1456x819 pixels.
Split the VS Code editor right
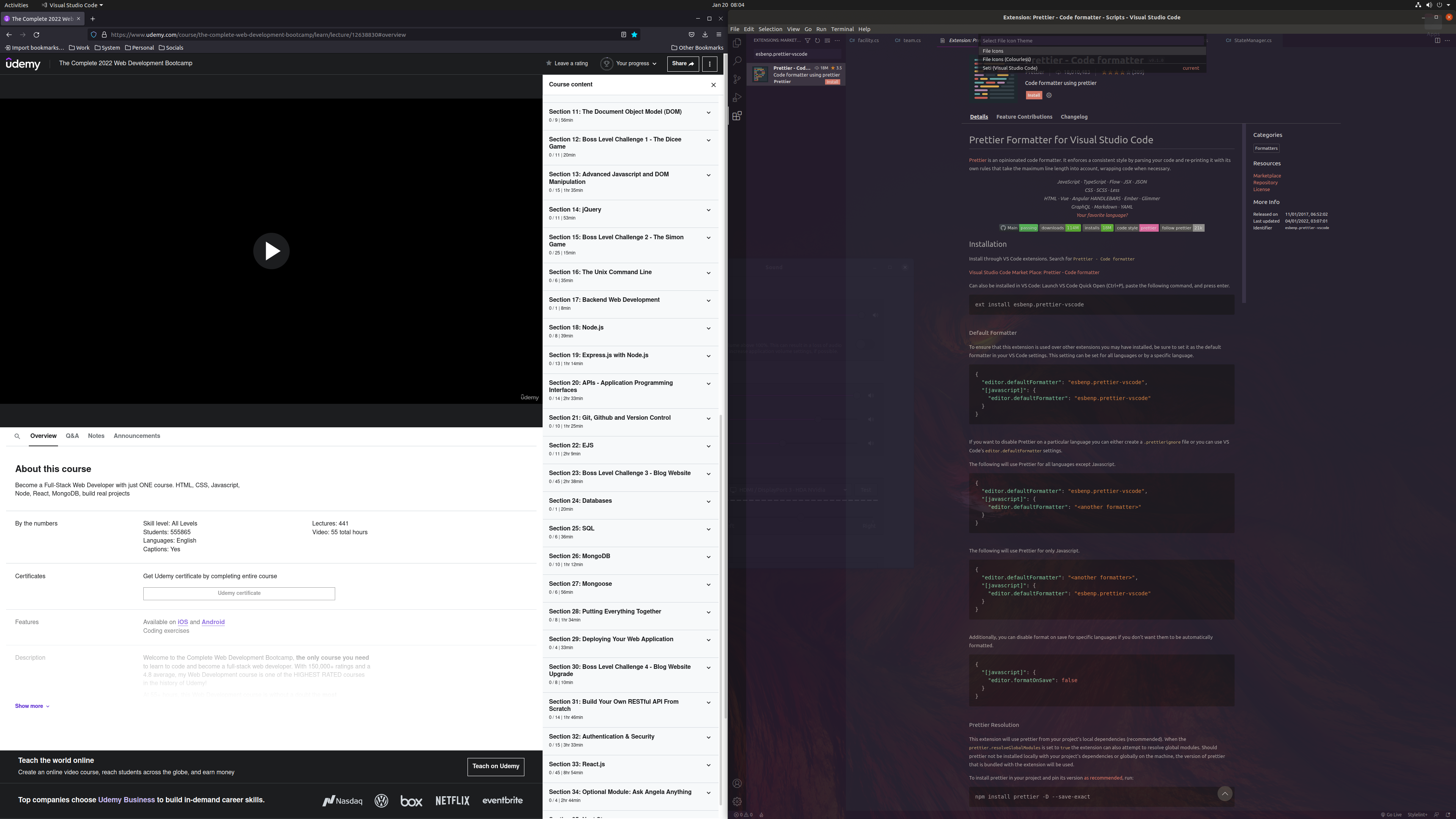(x=1437, y=41)
